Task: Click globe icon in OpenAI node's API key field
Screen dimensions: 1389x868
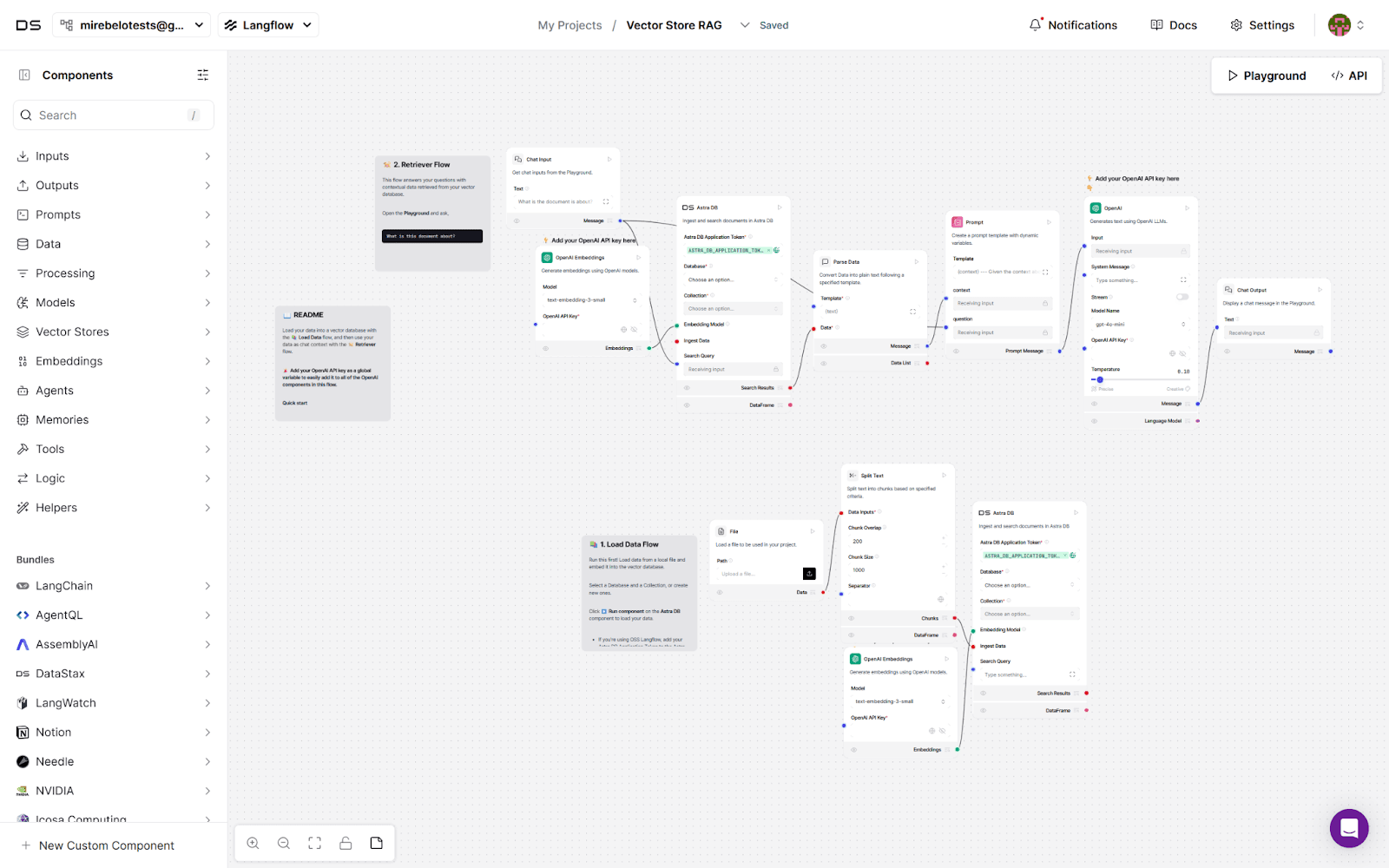Action: click(x=1172, y=353)
